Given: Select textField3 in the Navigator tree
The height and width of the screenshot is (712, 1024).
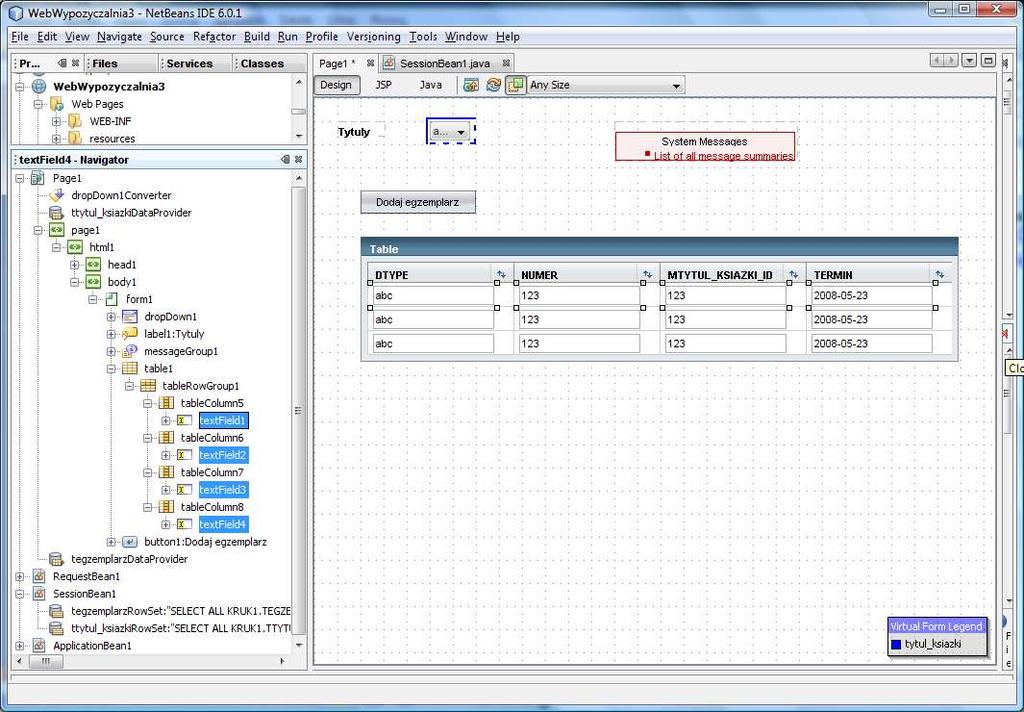Looking at the screenshot, I should 223,490.
